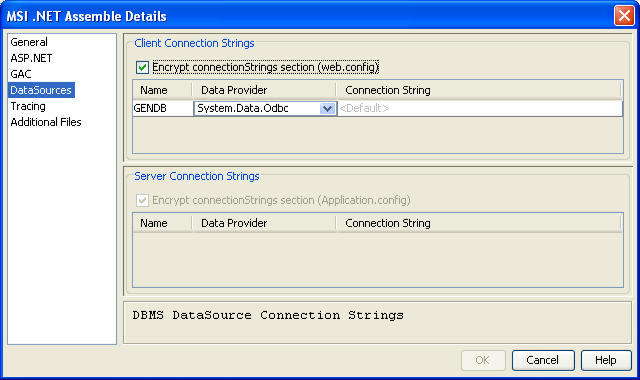Click the Server Connection Strings group label

click(197, 176)
